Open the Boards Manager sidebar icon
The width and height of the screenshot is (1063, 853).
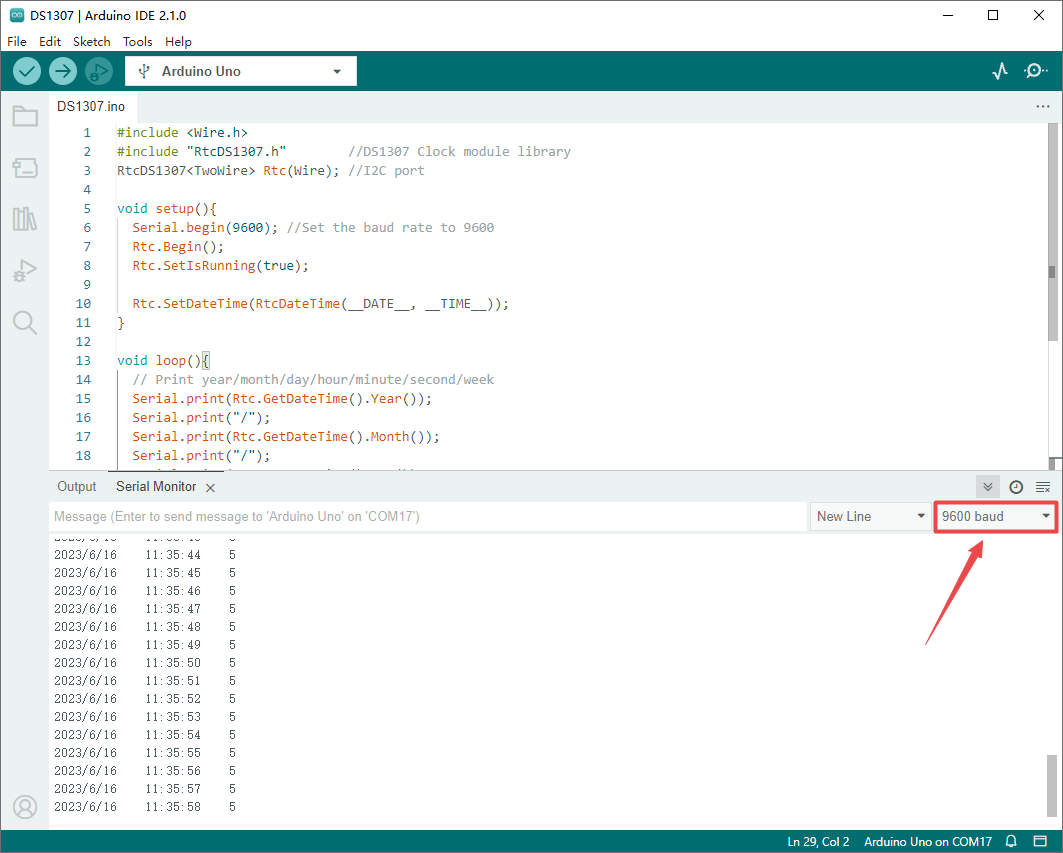25,167
